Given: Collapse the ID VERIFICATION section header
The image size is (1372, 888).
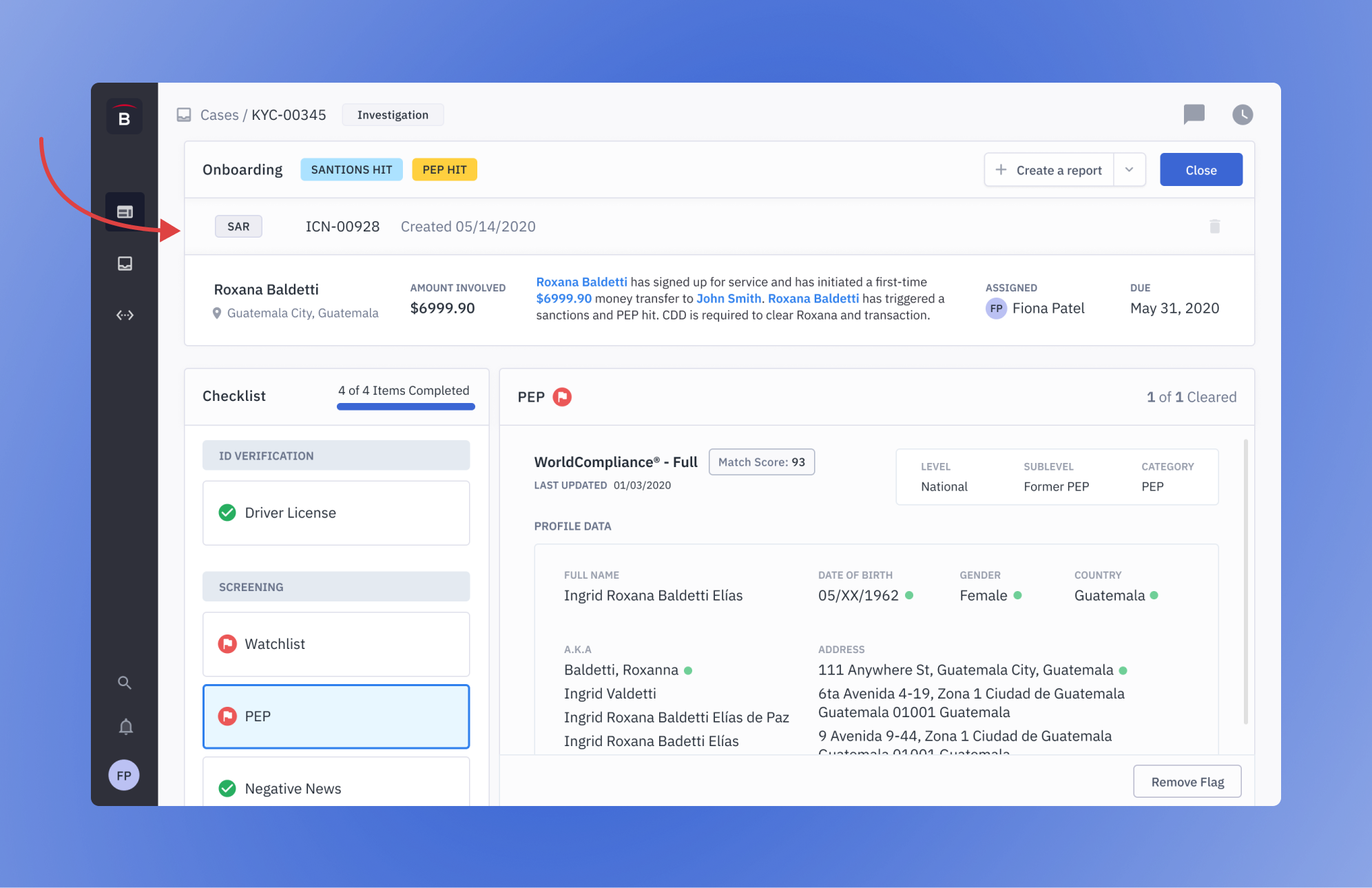Looking at the screenshot, I should pos(336,455).
